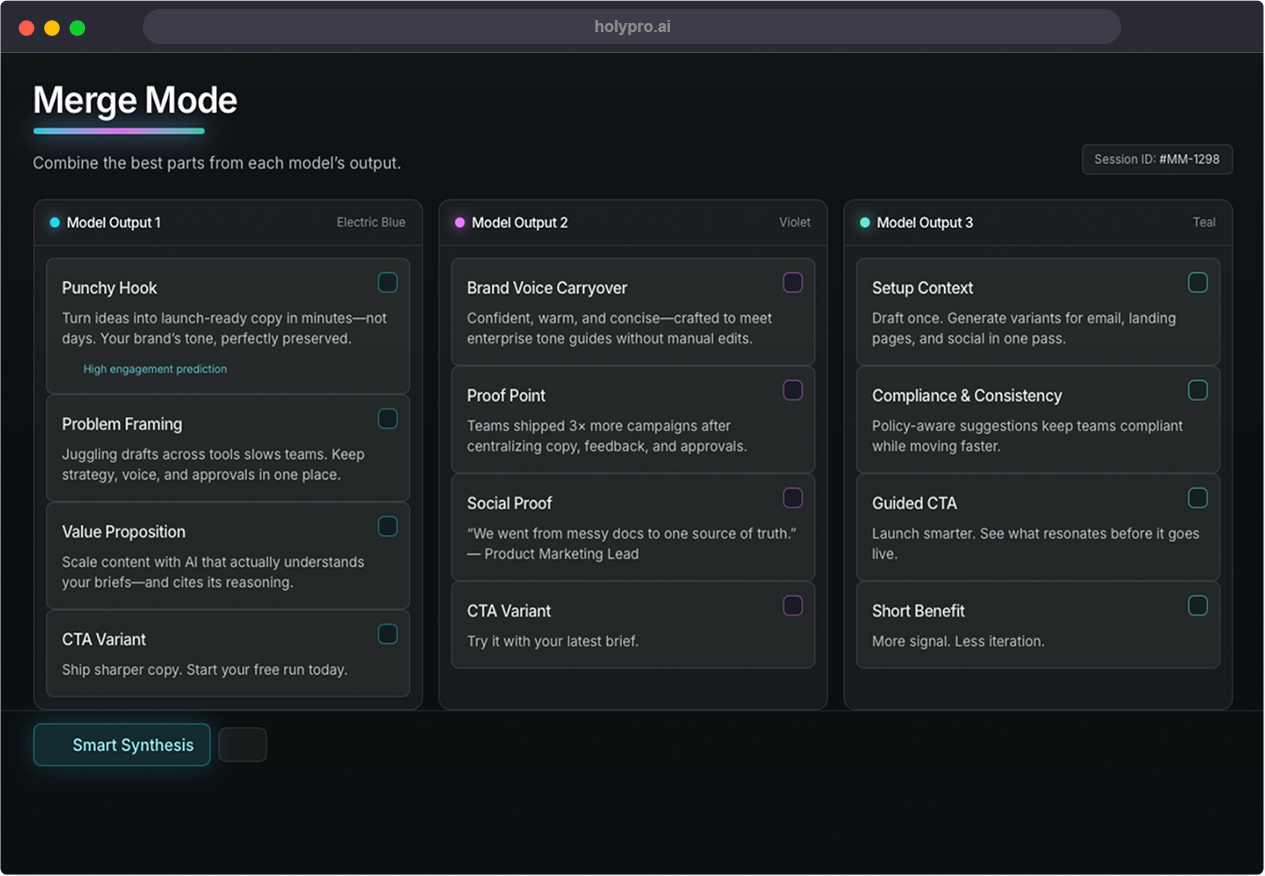The height and width of the screenshot is (876, 1265).
Task: Click the teal dot beside Model Output 3
Action: coord(865,223)
